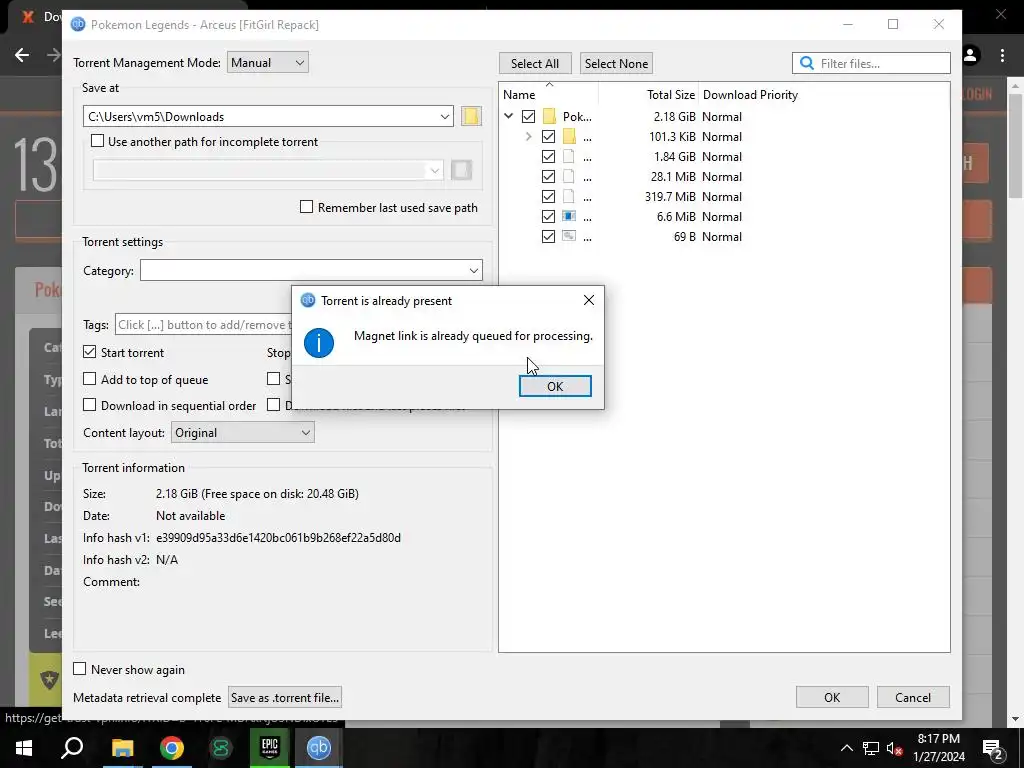This screenshot has height=768, width=1024.
Task: Click the browse folder icon next to save path
Action: (471, 116)
